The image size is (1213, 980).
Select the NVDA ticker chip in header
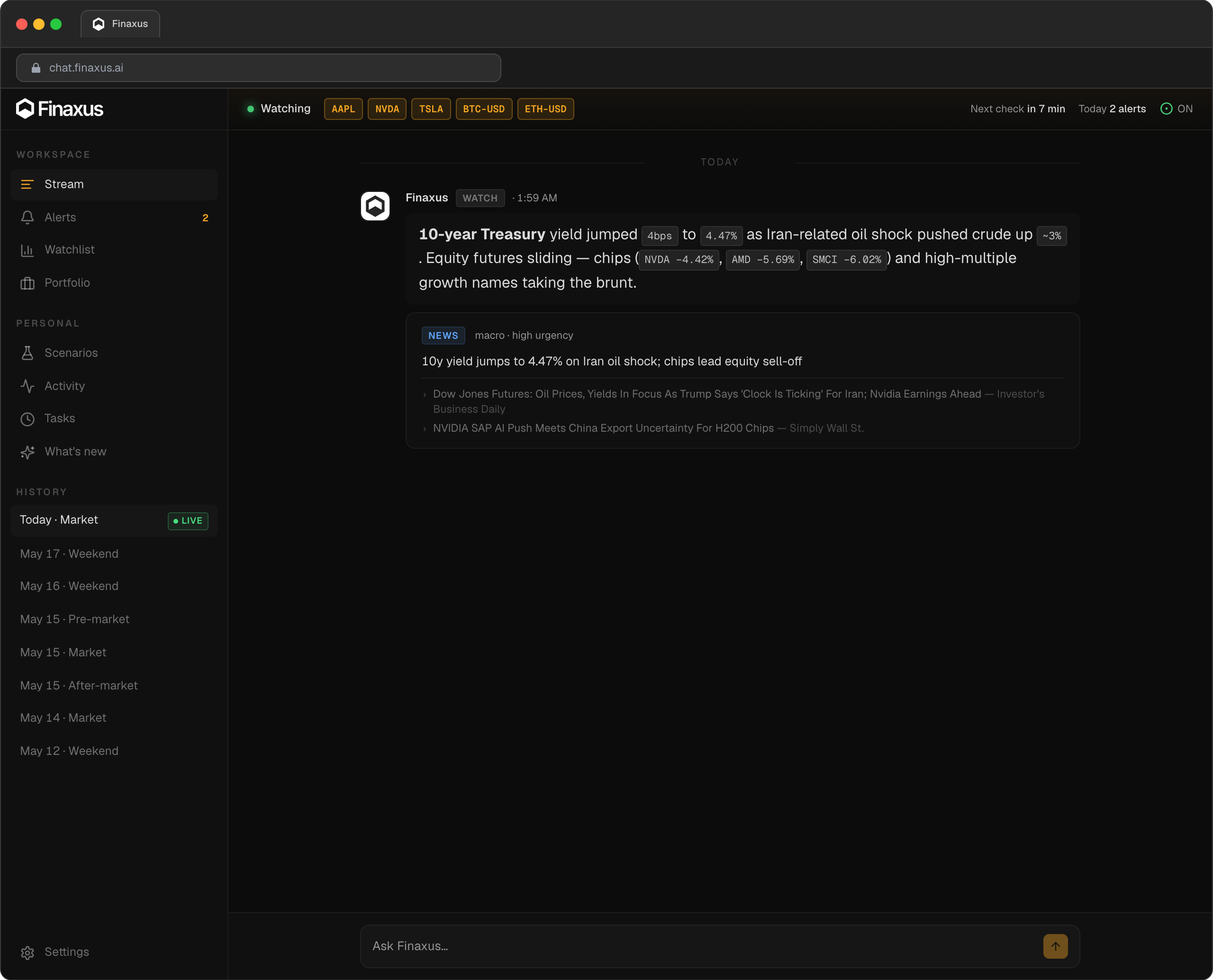click(387, 109)
